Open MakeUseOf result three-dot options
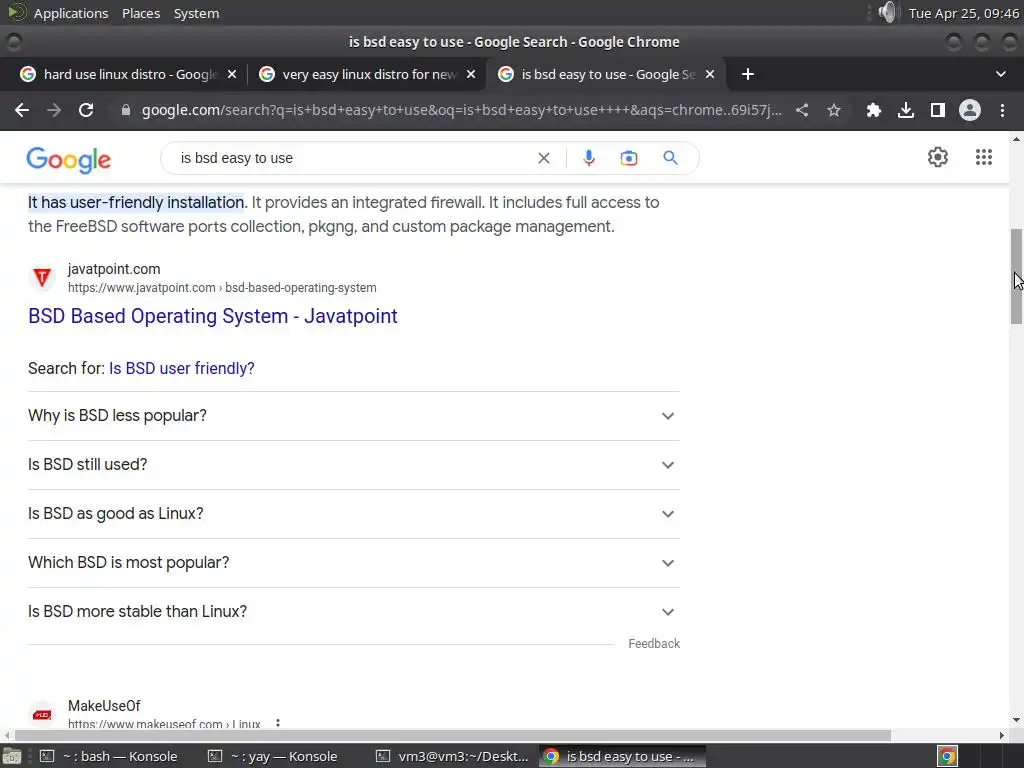Viewport: 1024px width, 768px height. 278,724
